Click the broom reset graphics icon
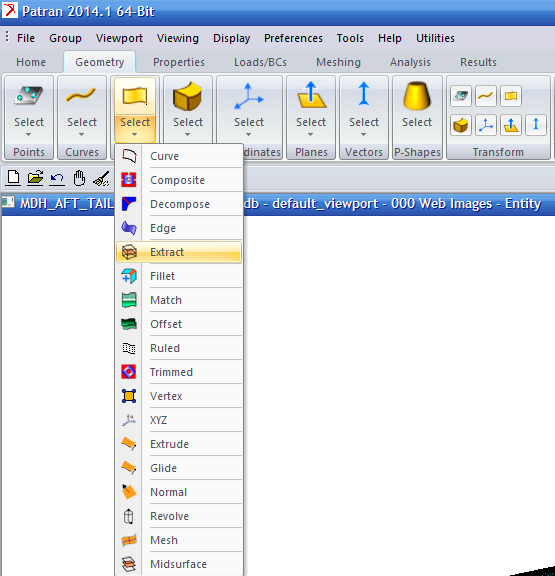The image size is (555, 576). (101, 179)
